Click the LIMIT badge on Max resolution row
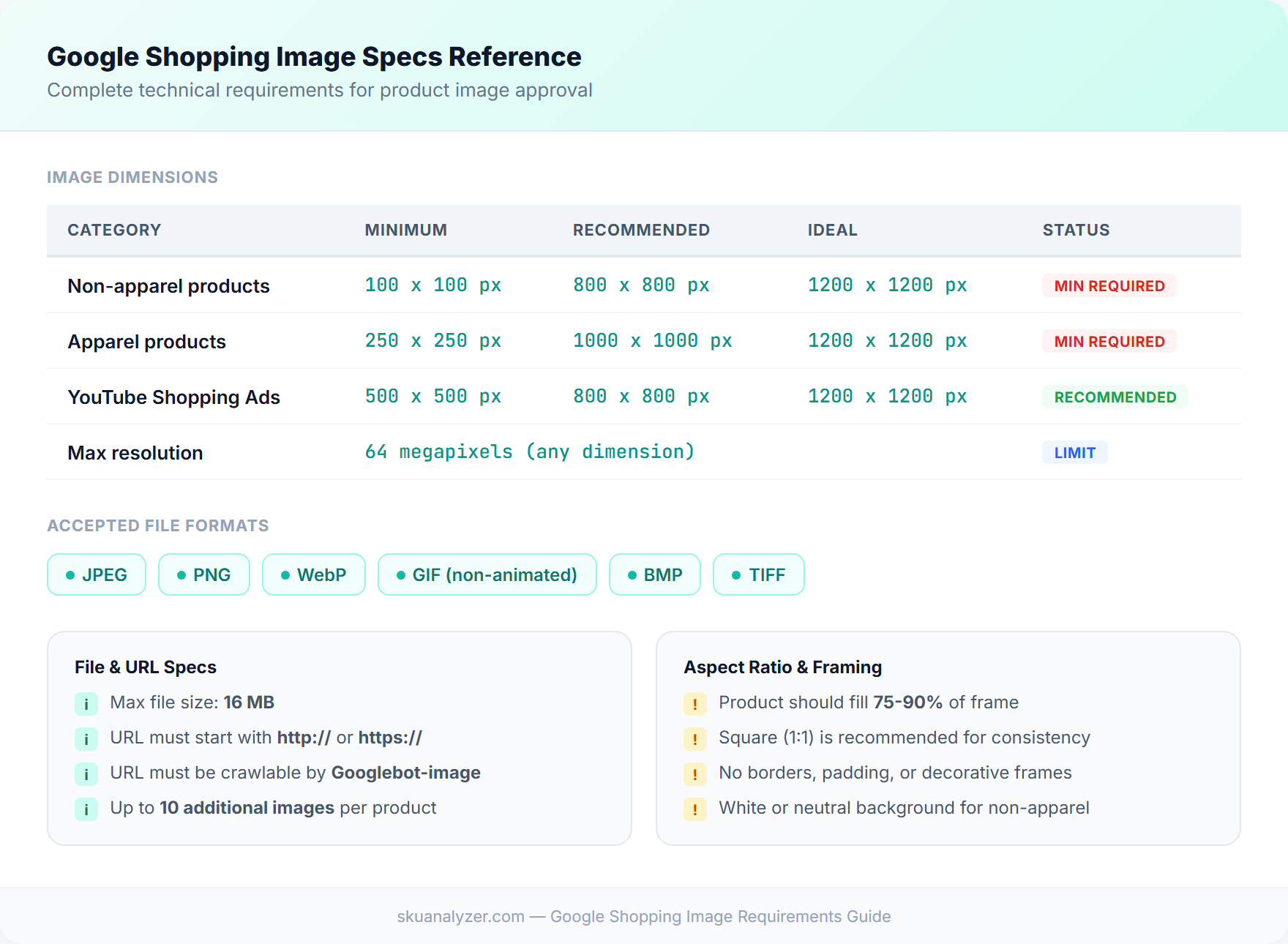This screenshot has width=1288, height=944. (1074, 452)
